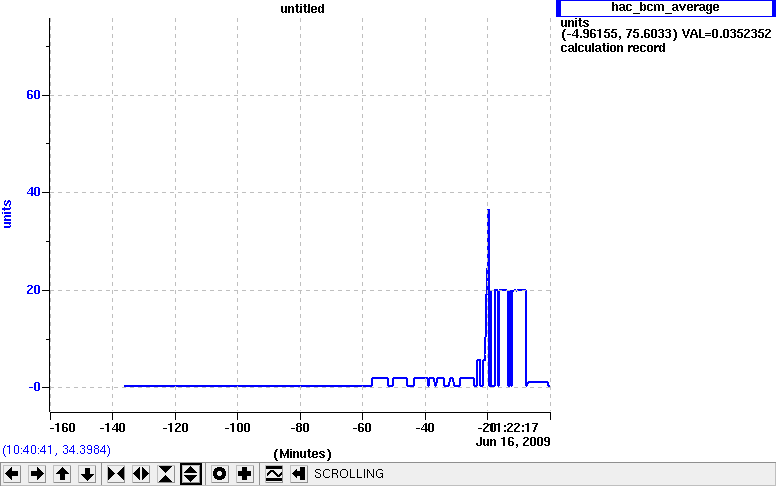Click the plus crosshair toolbar icon
This screenshot has width=776, height=486.
click(x=244, y=474)
